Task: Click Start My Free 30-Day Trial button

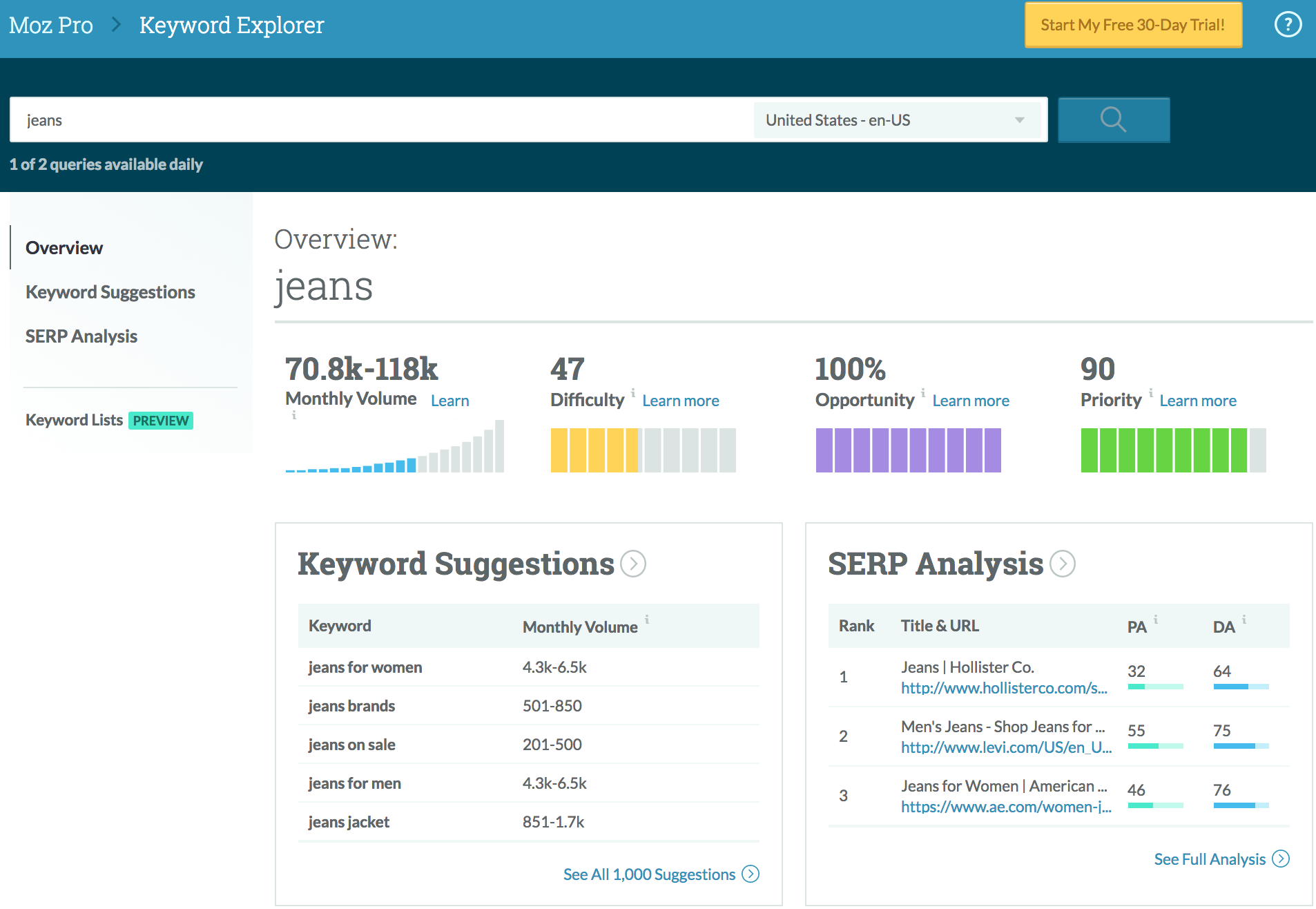Action: click(x=1132, y=25)
